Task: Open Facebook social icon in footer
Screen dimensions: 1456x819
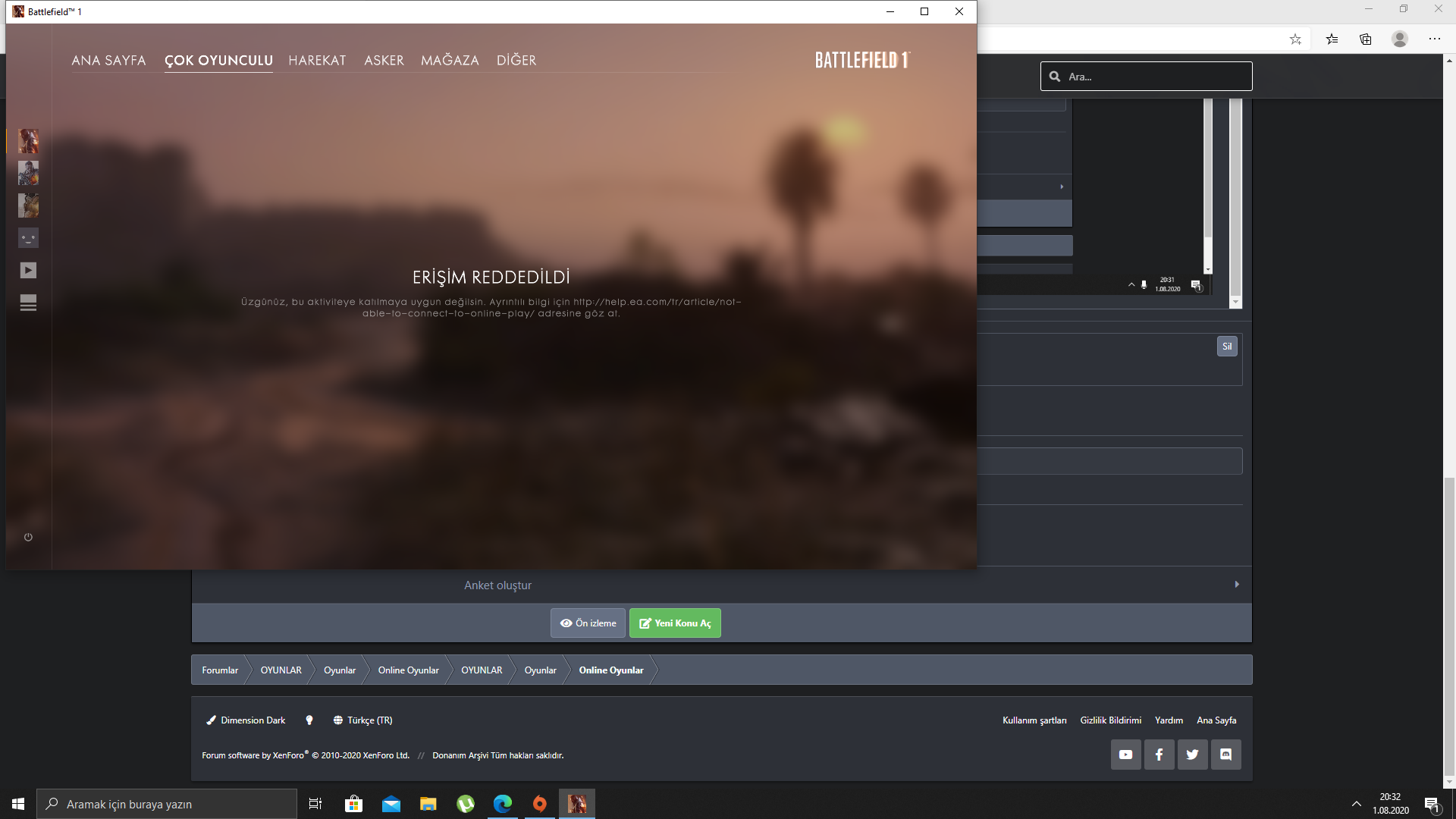Action: [x=1159, y=755]
